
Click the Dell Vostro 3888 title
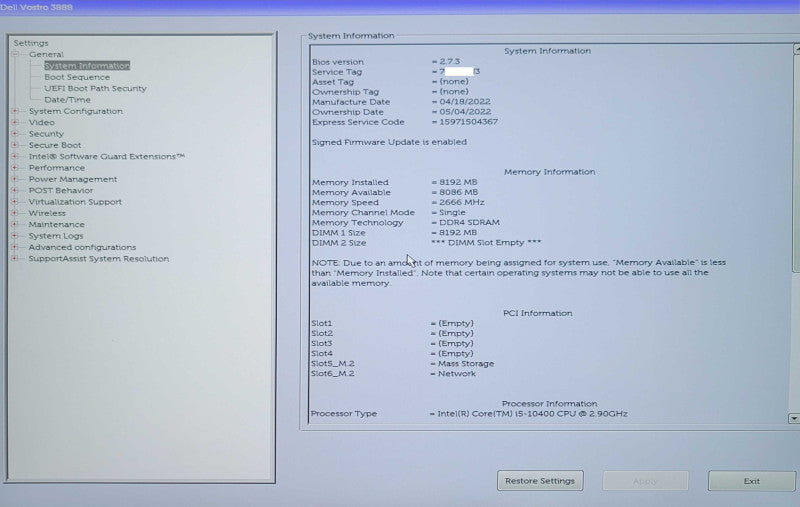37,7
